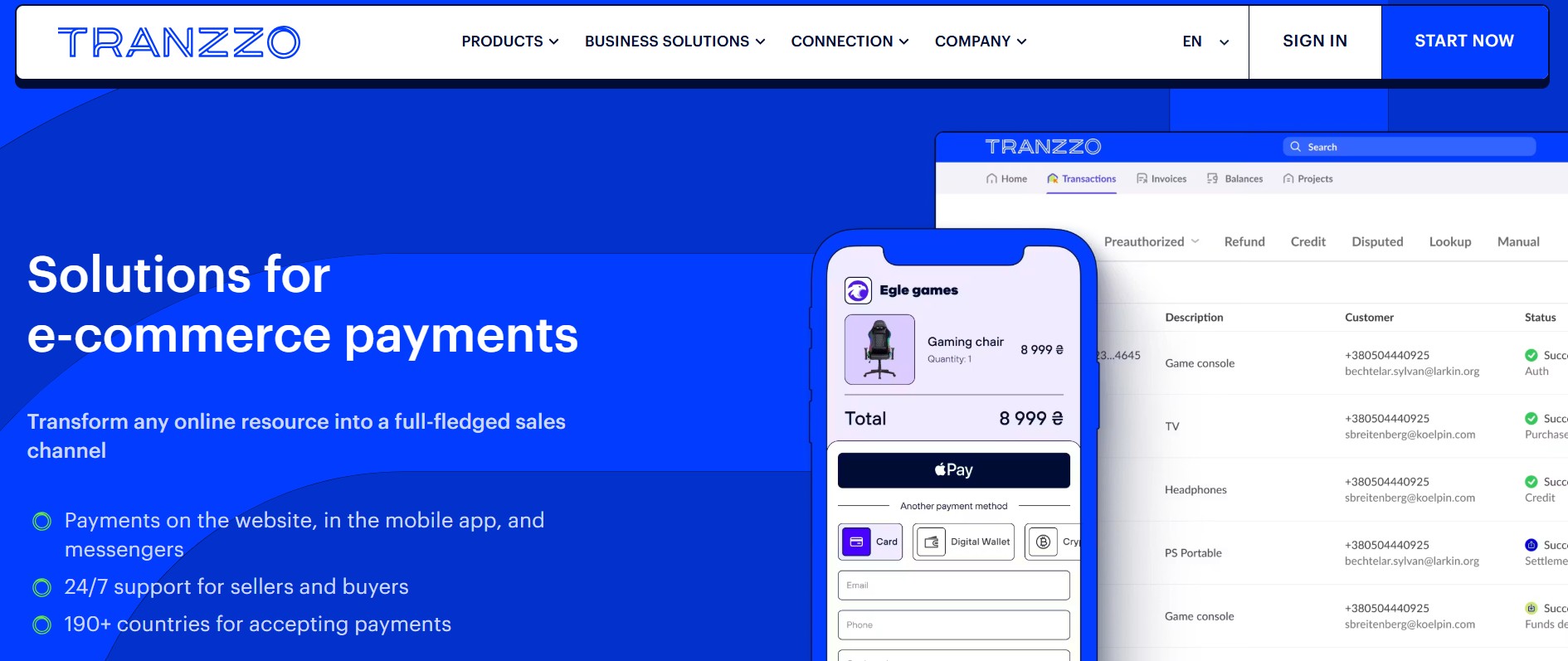
Task: Click the Phone input field
Action: (954, 625)
